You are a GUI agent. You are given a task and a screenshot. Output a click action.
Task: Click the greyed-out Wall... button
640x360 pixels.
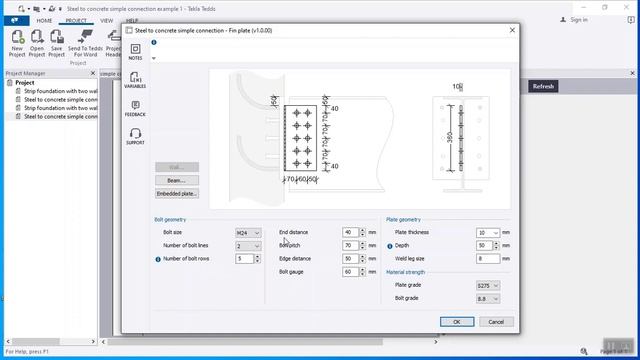tap(177, 167)
